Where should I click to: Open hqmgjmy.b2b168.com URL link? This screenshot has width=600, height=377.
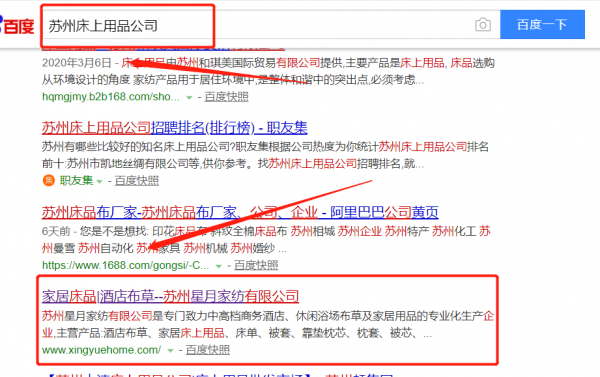[111, 96]
